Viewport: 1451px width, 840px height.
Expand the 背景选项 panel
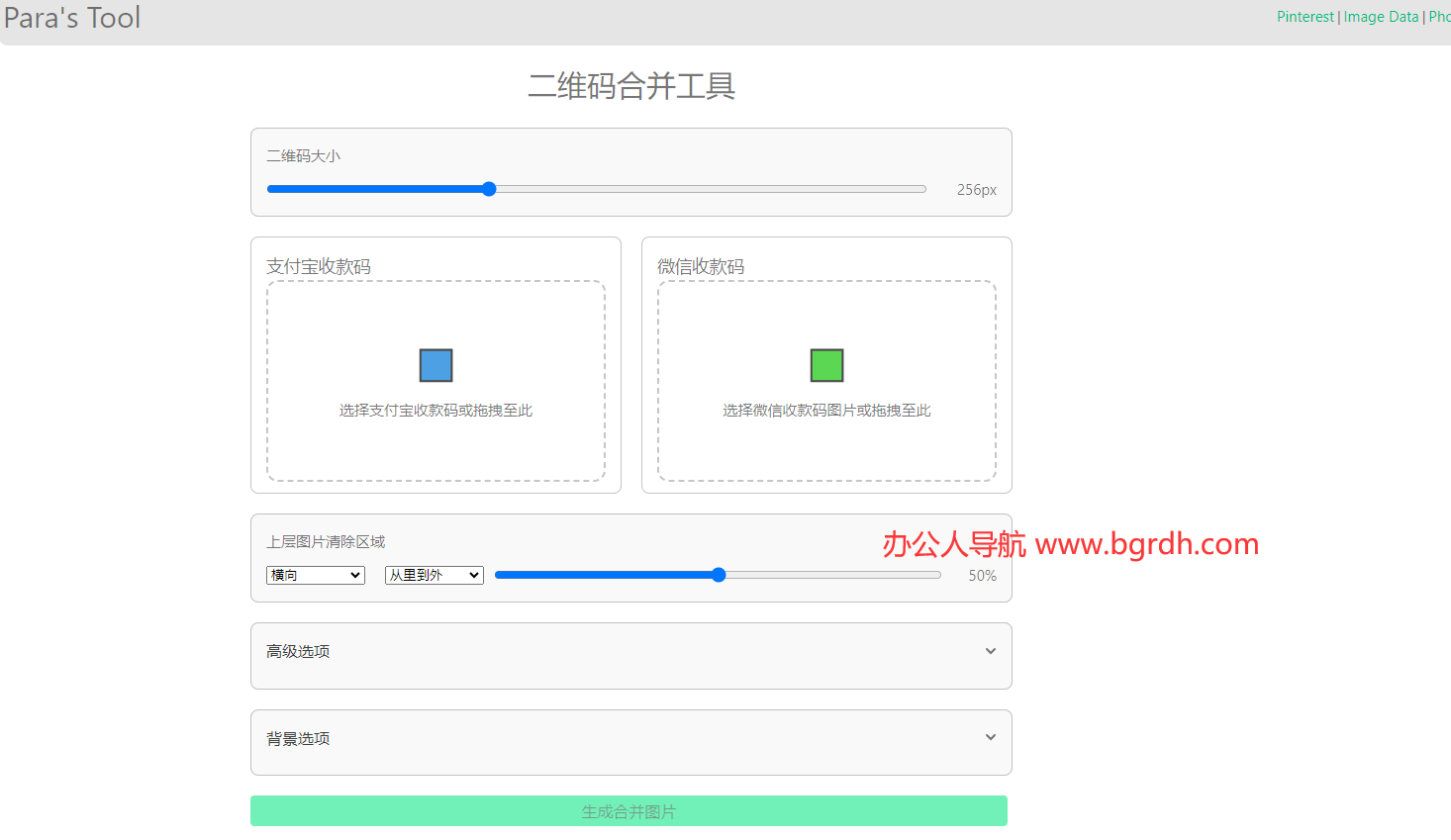[x=630, y=742]
